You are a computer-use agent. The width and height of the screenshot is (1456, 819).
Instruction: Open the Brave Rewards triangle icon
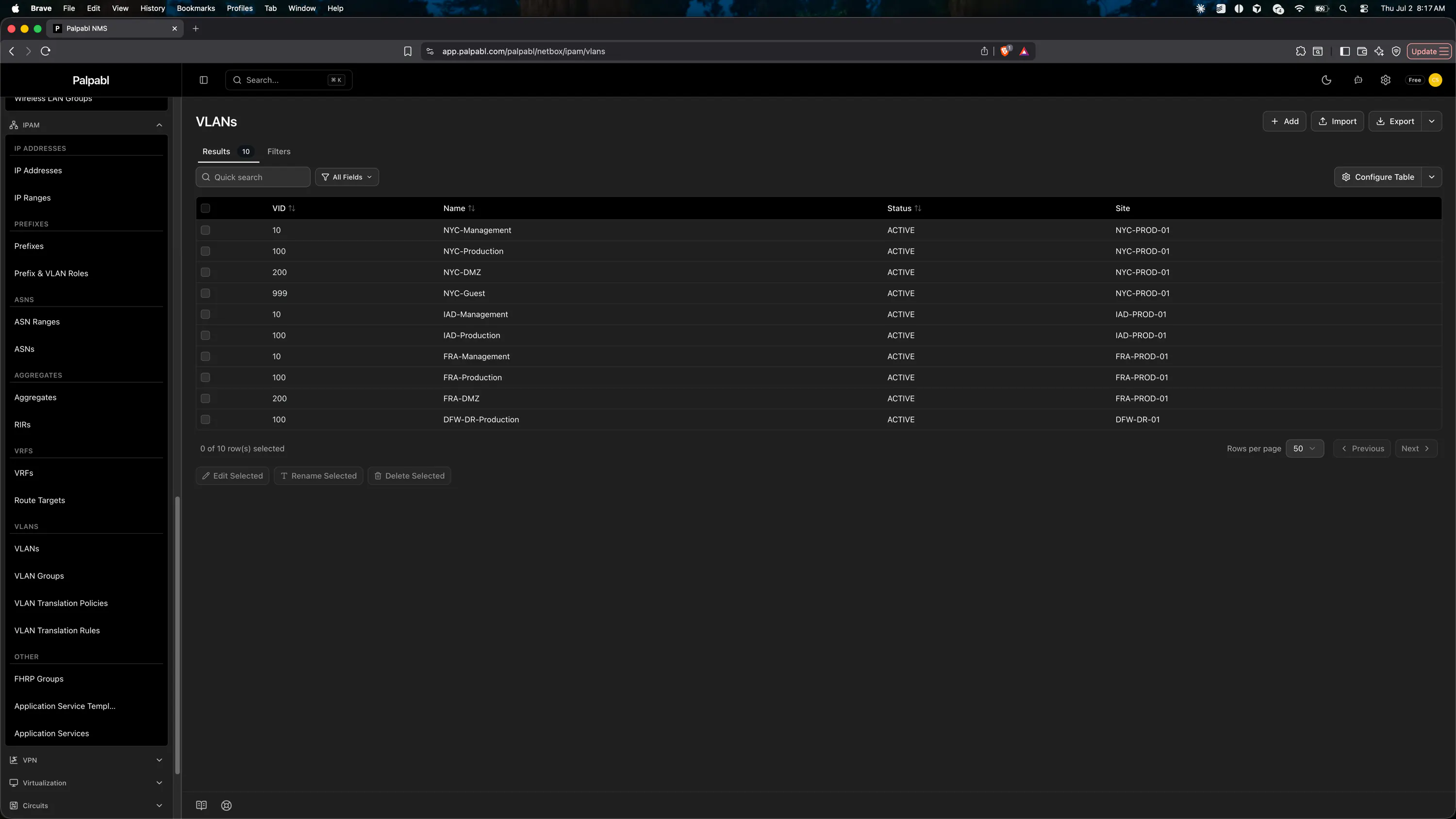(x=1024, y=51)
